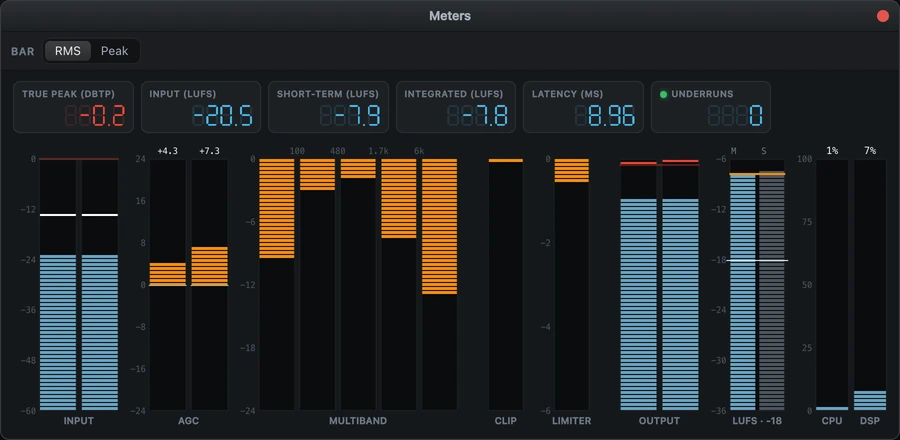The height and width of the screenshot is (440, 900).
Task: Click the LIMITER meter label
Action: (572, 421)
